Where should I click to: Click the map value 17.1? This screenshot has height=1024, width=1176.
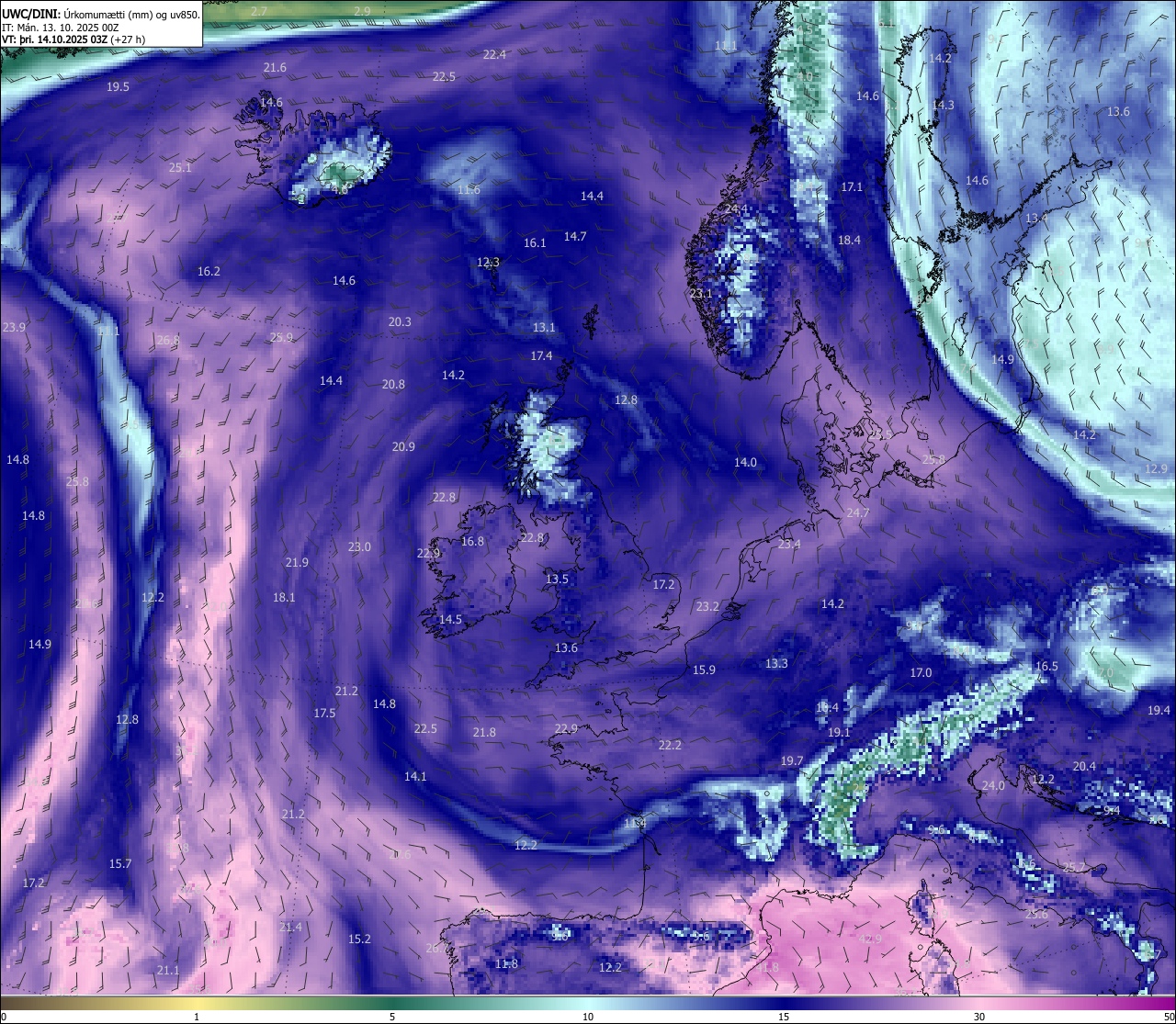[x=852, y=187]
